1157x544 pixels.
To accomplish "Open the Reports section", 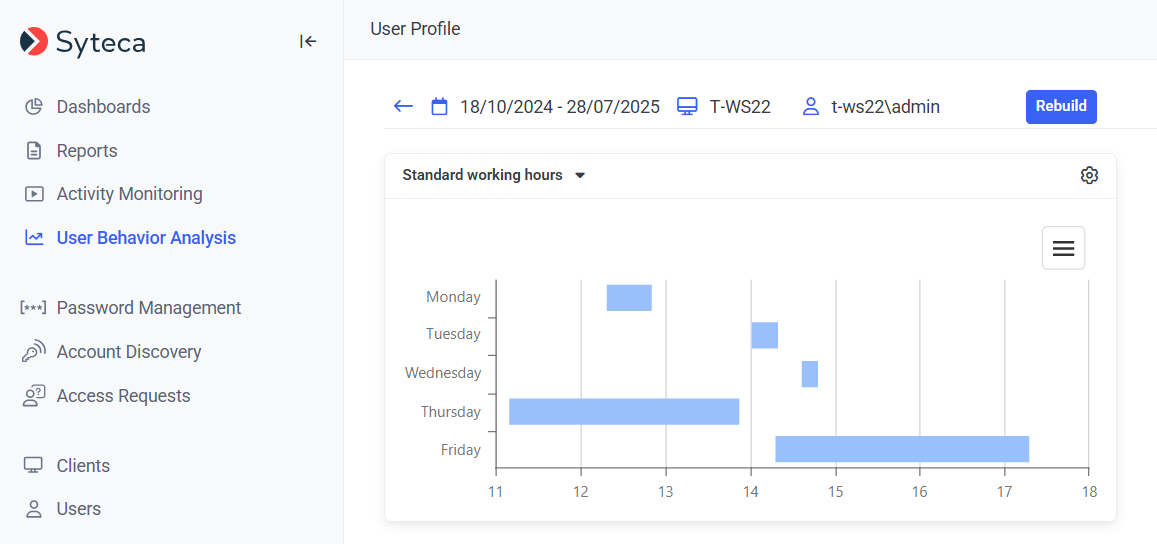I will point(87,151).
